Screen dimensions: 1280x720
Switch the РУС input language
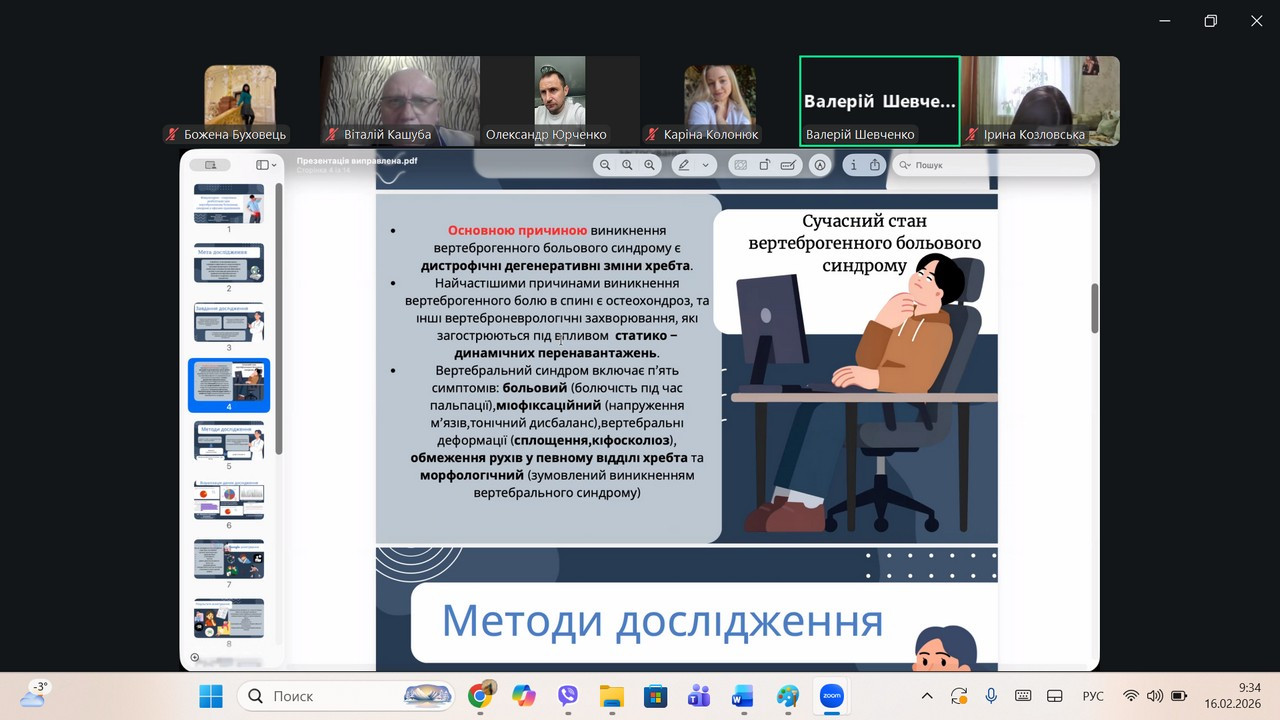pyautogui.click(x=1093, y=696)
